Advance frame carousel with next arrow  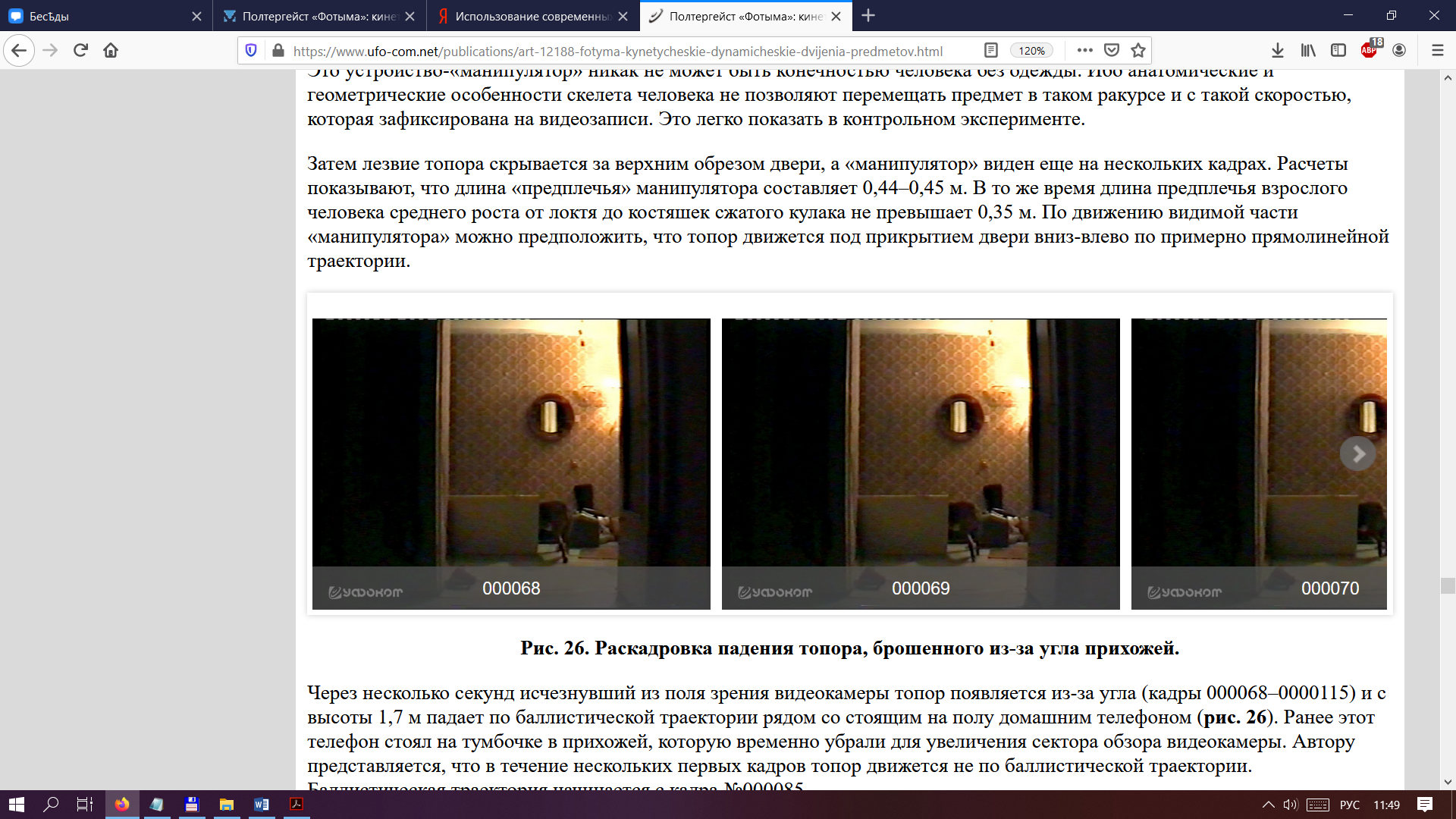pos(1357,453)
